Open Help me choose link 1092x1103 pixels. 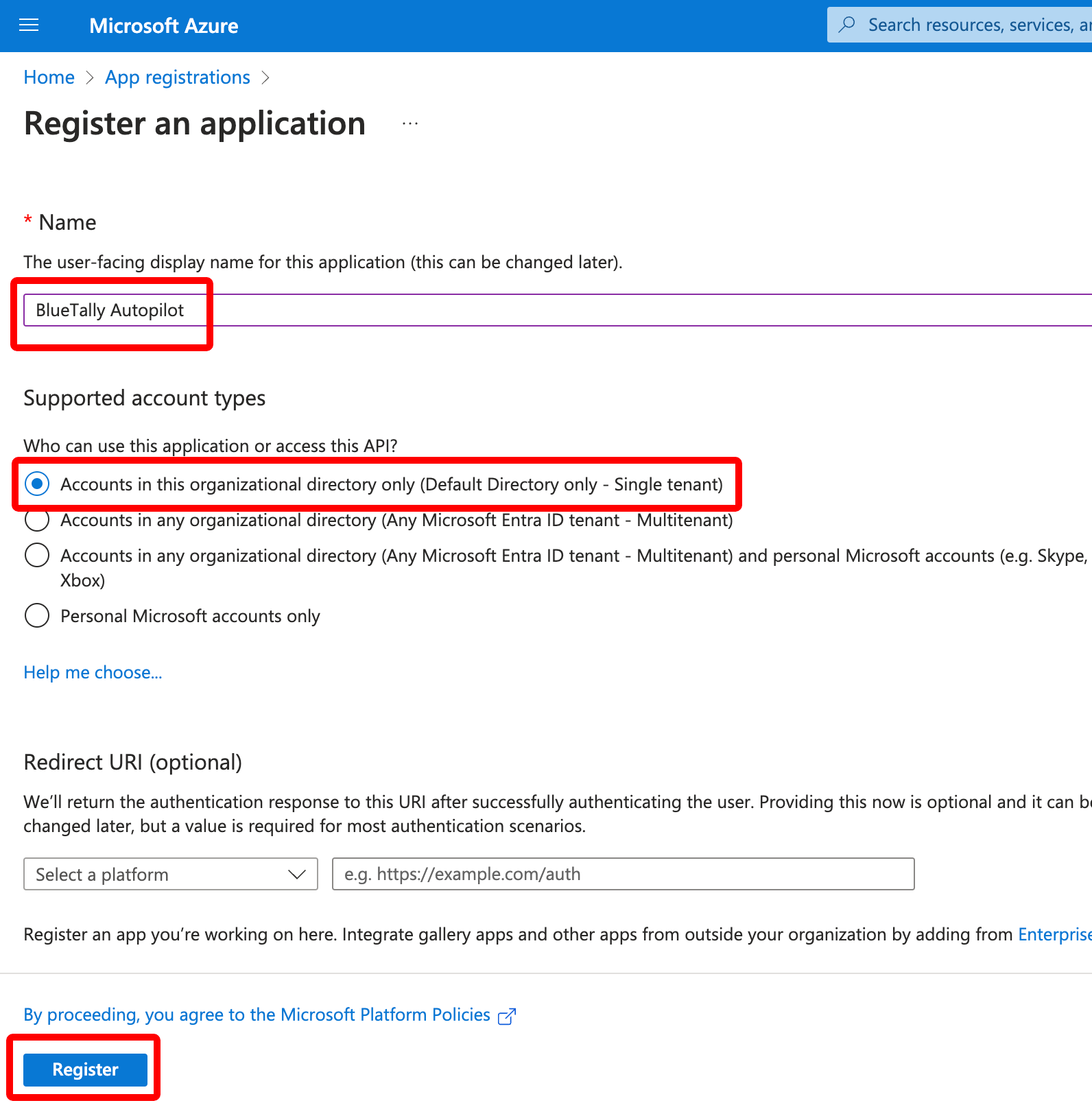93,672
